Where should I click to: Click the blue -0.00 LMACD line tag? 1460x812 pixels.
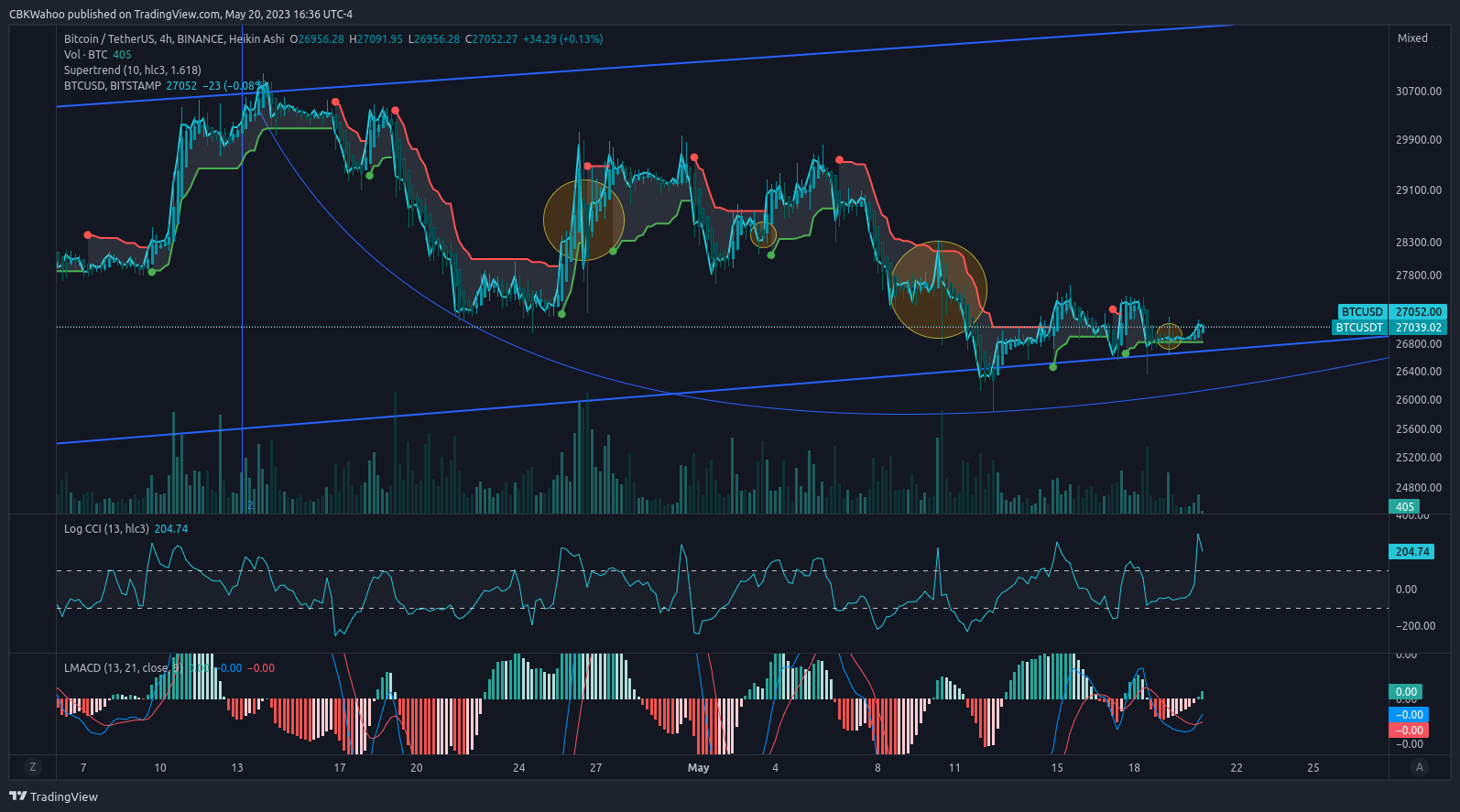[x=1410, y=715]
